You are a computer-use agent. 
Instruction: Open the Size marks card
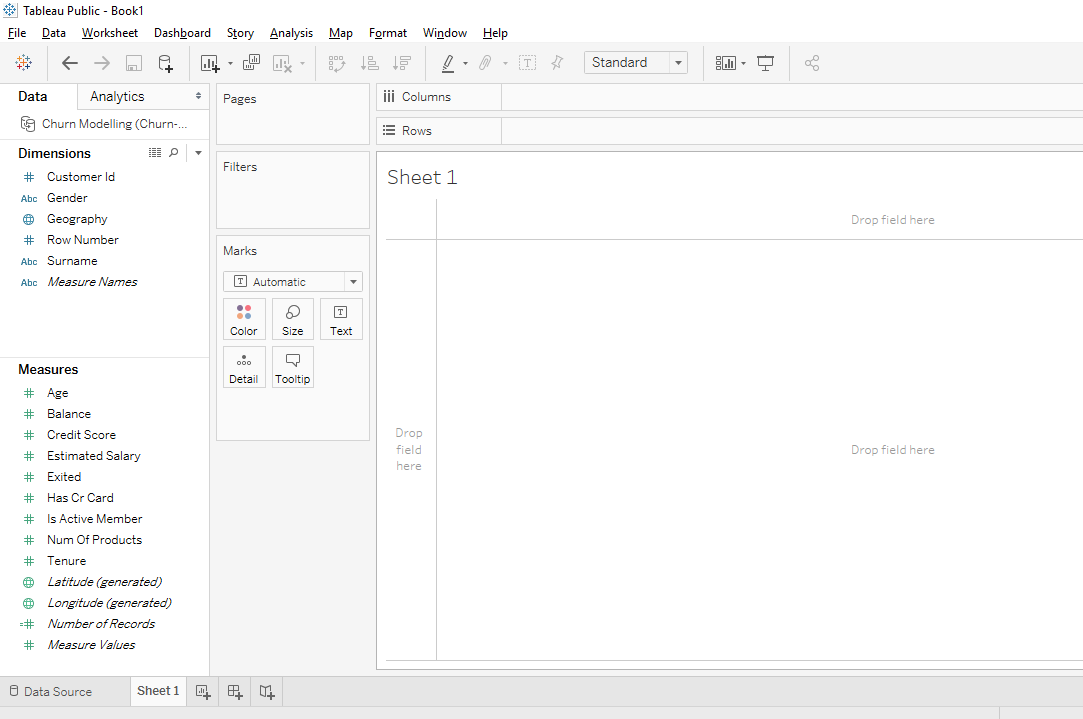pos(292,319)
